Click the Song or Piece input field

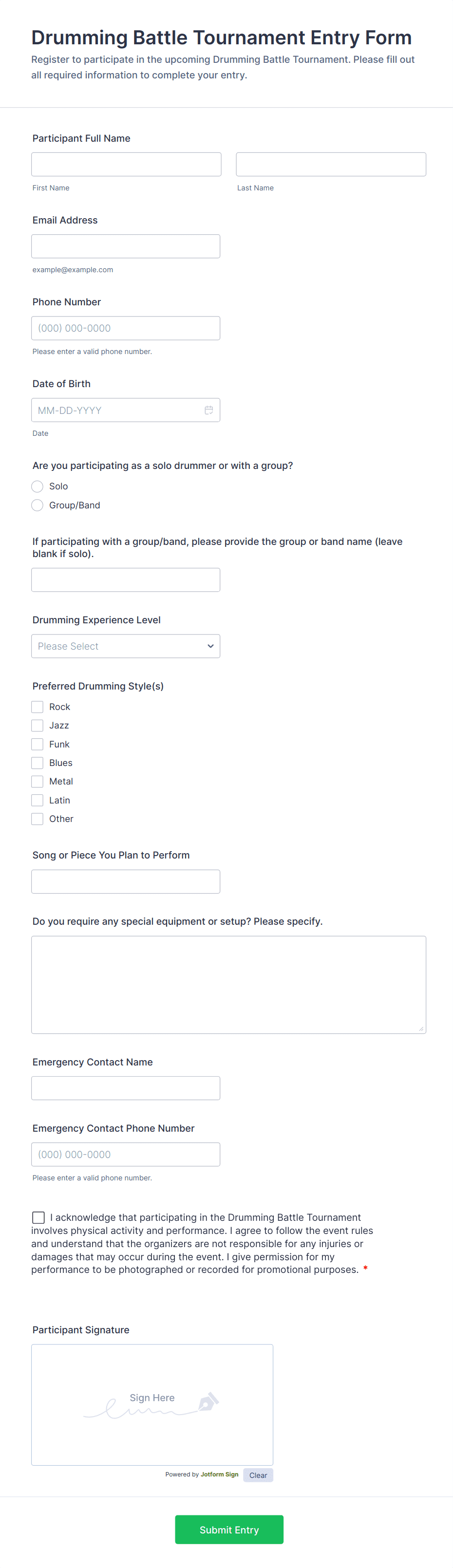(x=126, y=882)
